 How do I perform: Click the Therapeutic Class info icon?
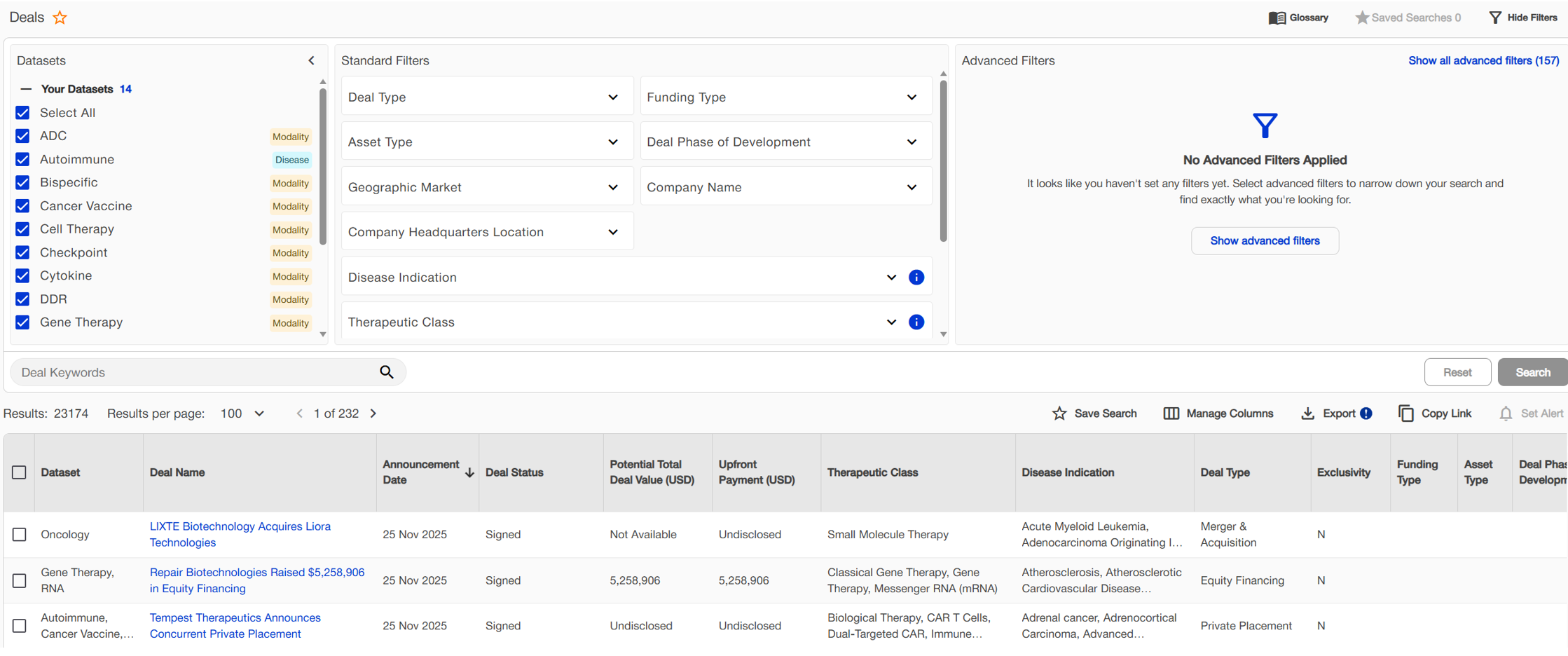[916, 322]
